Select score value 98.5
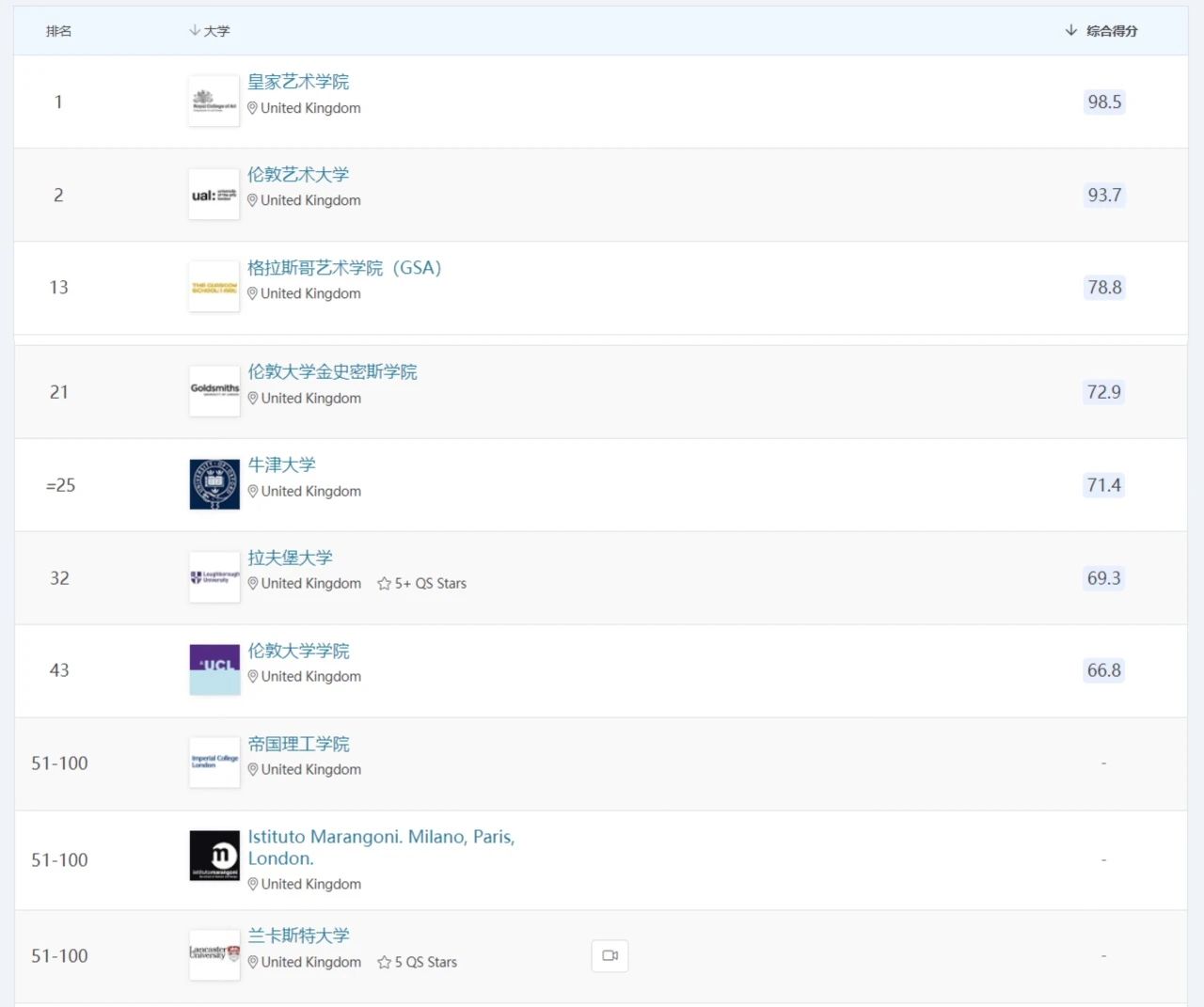Screen dimensions: 1204x1007 (x=1104, y=102)
